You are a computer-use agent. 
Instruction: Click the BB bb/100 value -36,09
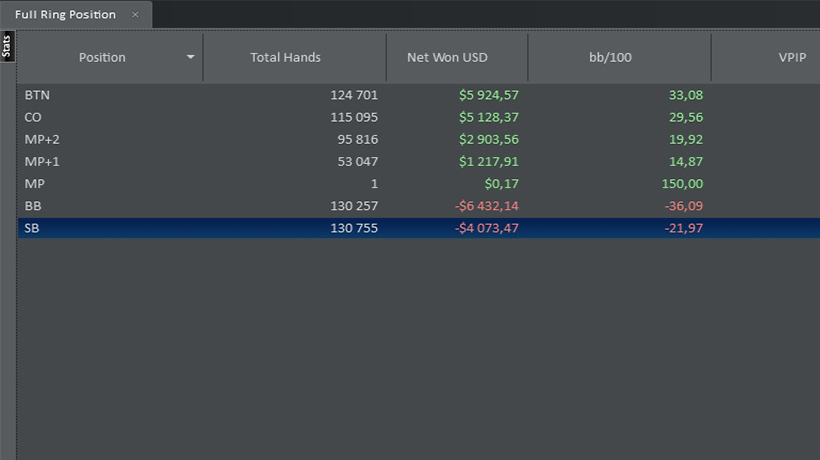[684, 206]
